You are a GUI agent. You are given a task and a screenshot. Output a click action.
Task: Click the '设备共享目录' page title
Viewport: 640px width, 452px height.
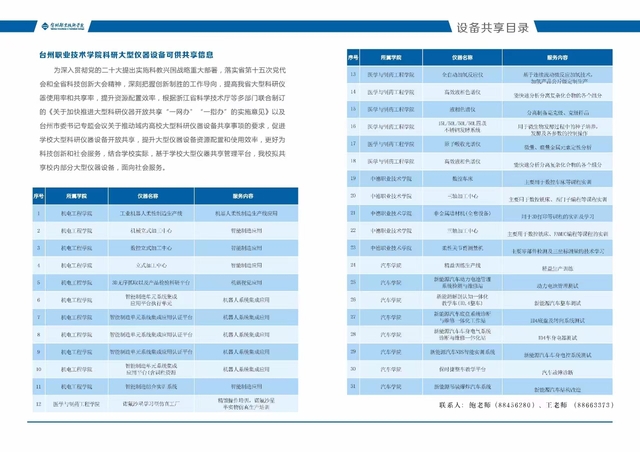(493, 28)
